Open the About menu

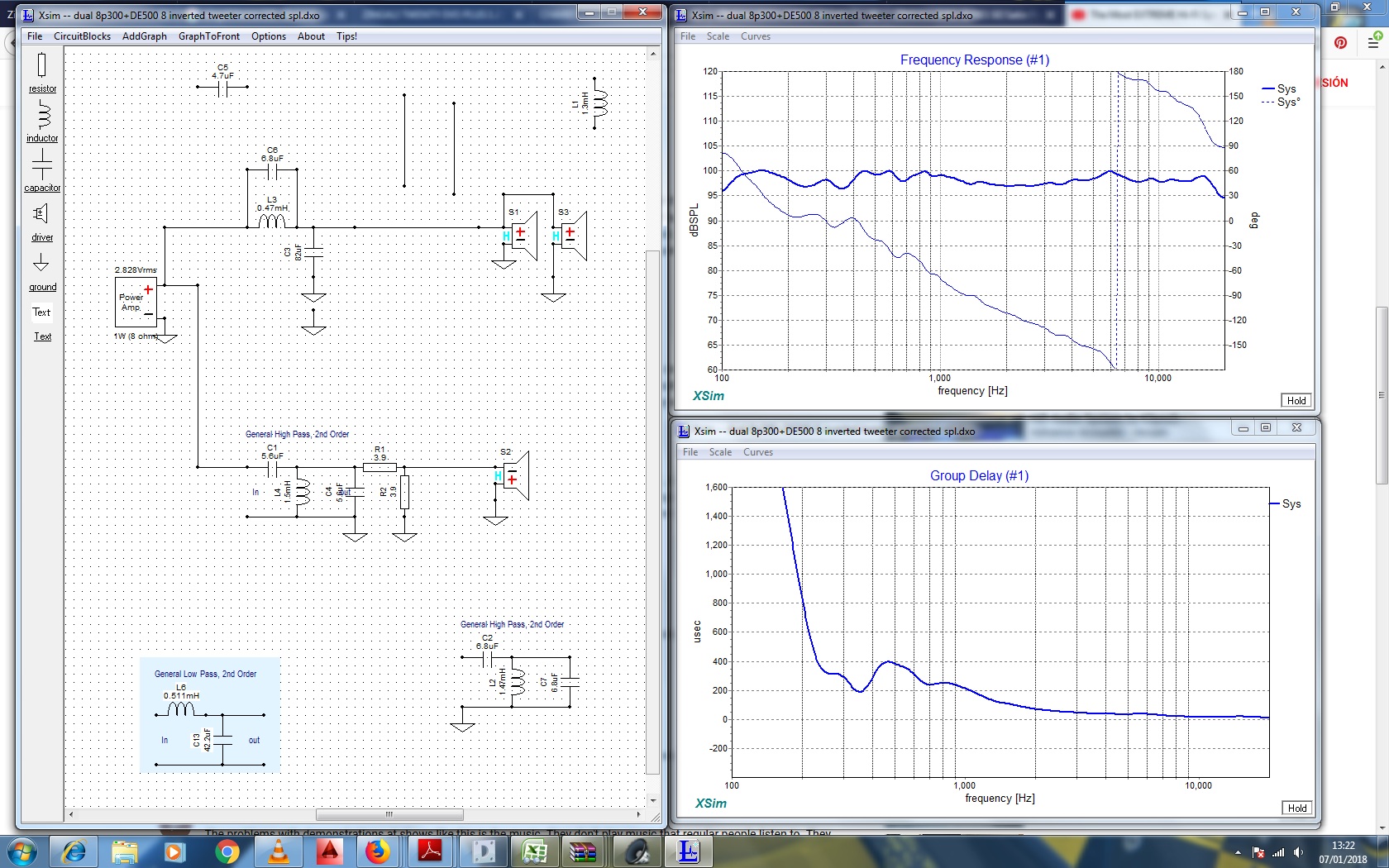[311, 36]
